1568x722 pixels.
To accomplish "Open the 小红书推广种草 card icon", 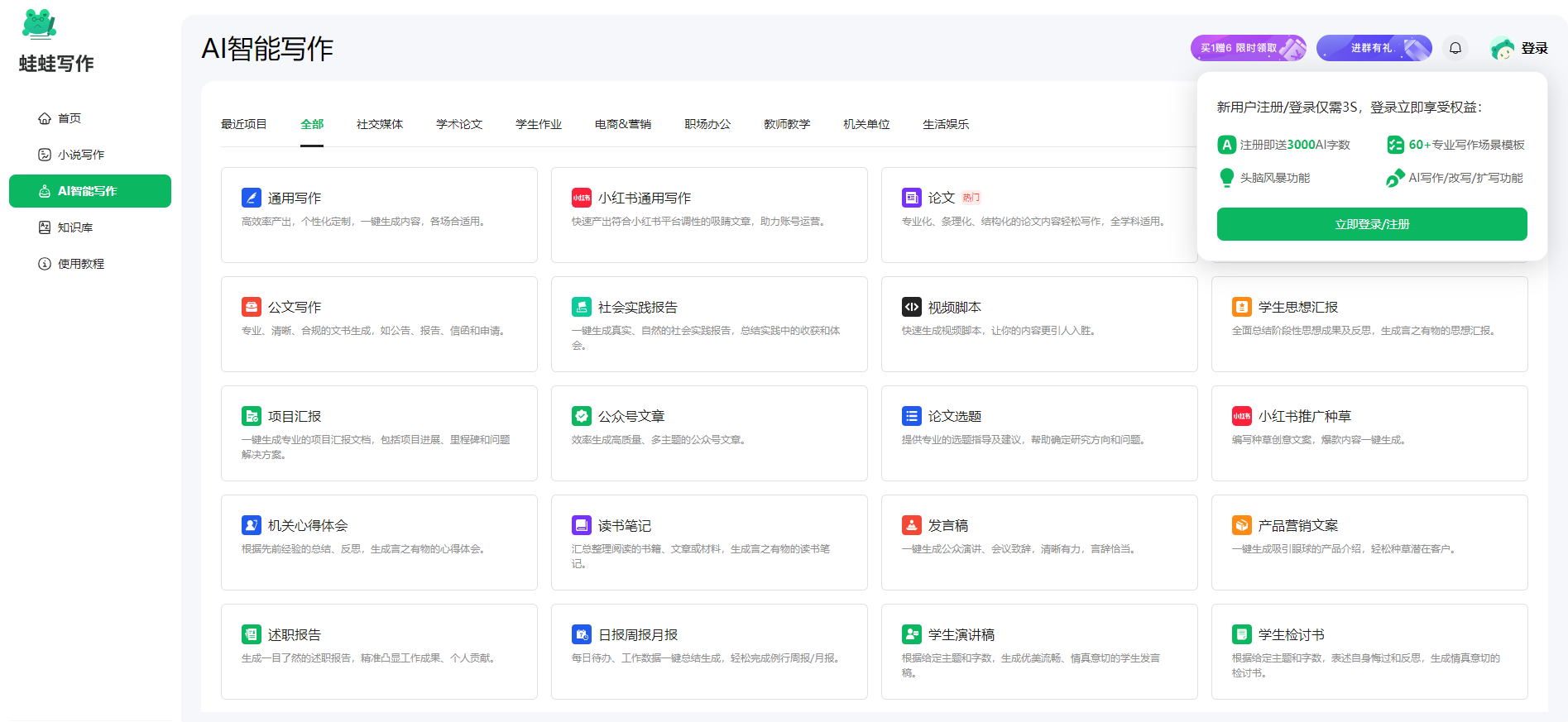I will (1242, 416).
